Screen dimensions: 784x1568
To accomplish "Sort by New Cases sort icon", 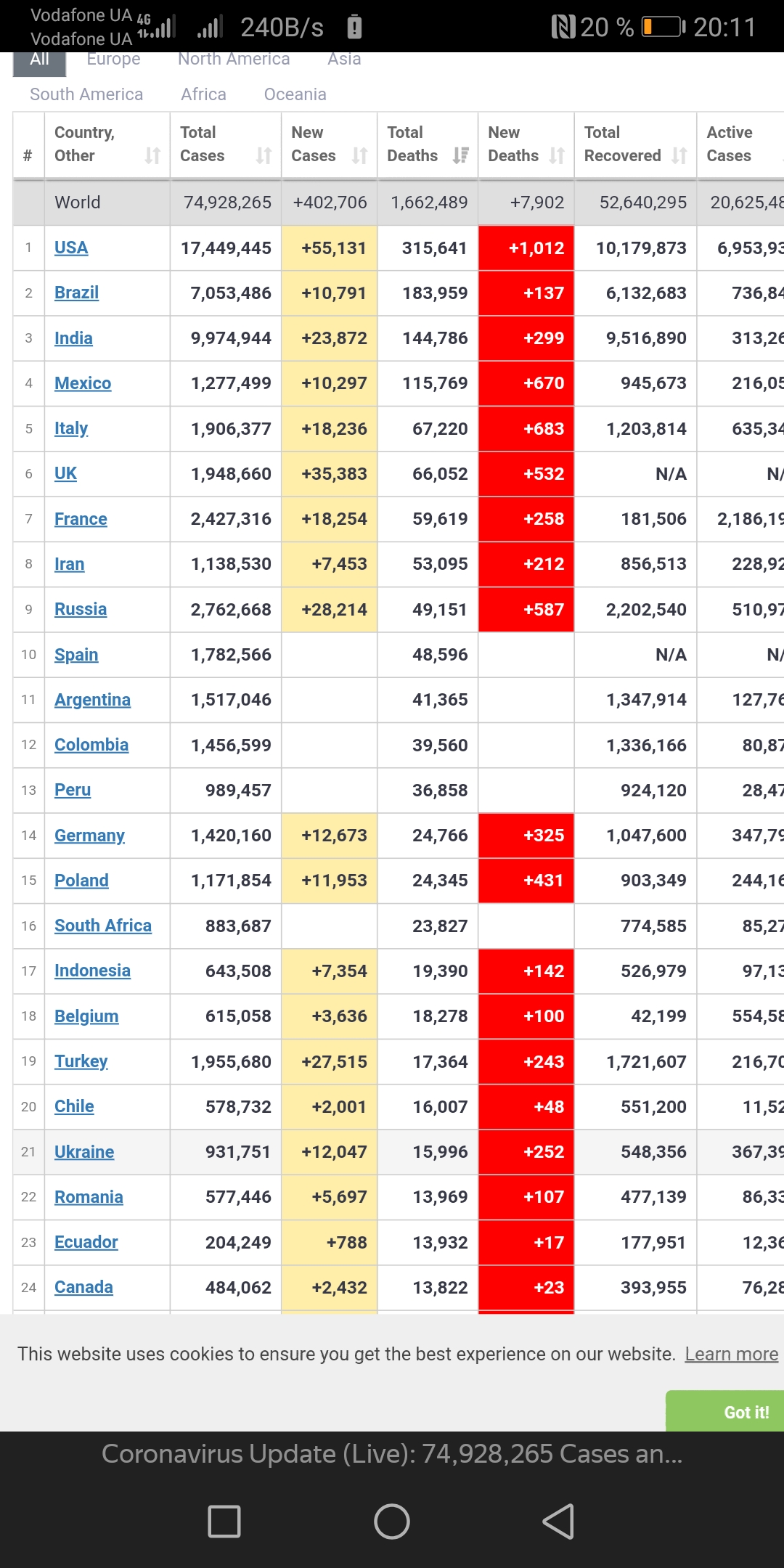I will pyautogui.click(x=359, y=155).
